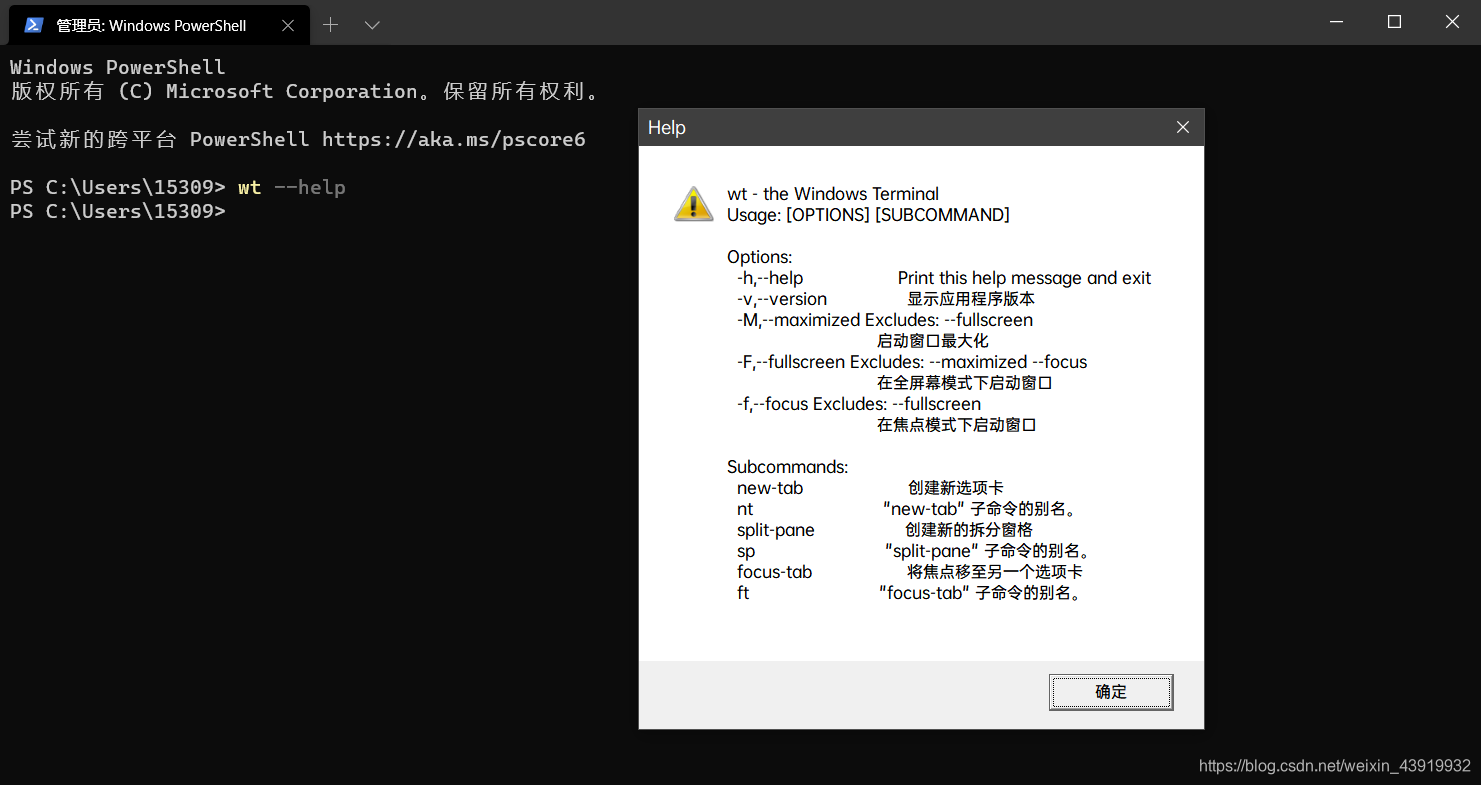This screenshot has height=785, width=1481.
Task: Click the 'ft' subcommand alias
Action: (x=743, y=593)
